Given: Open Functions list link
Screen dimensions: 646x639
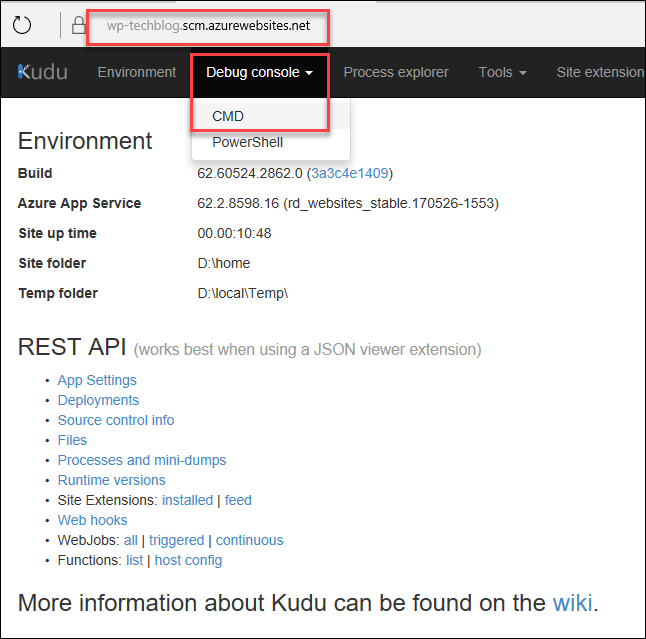Looking at the screenshot, I should [x=134, y=560].
